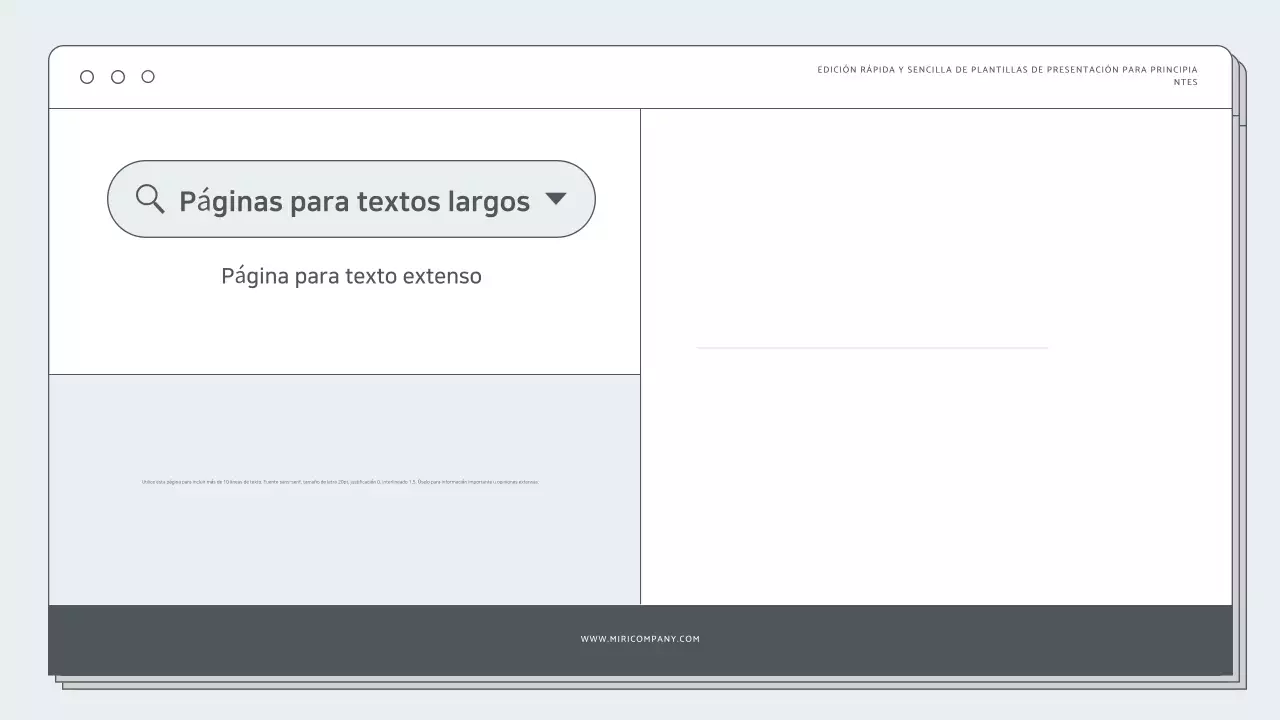Expand the category selector with the downward triangle
The width and height of the screenshot is (1280, 720).
(557, 199)
